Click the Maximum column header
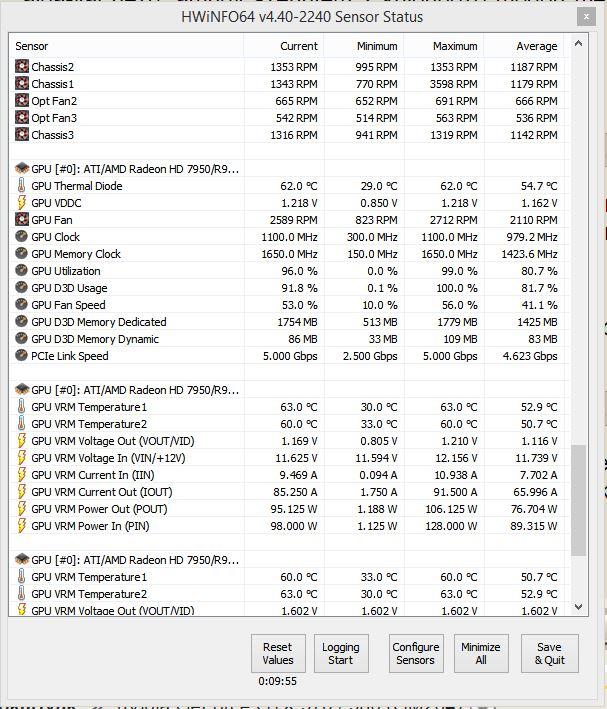607x709 pixels. 444,46
